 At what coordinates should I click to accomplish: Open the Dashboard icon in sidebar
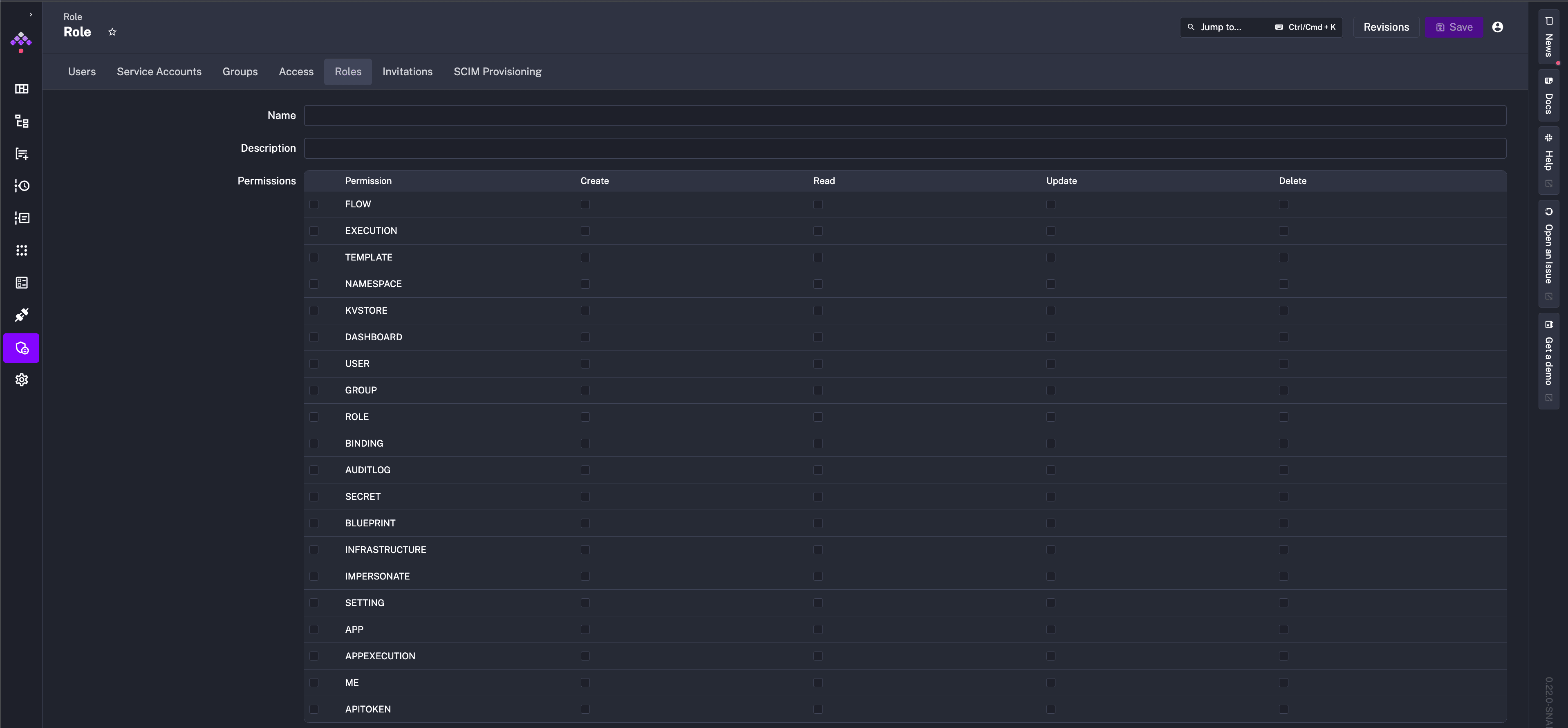point(22,89)
